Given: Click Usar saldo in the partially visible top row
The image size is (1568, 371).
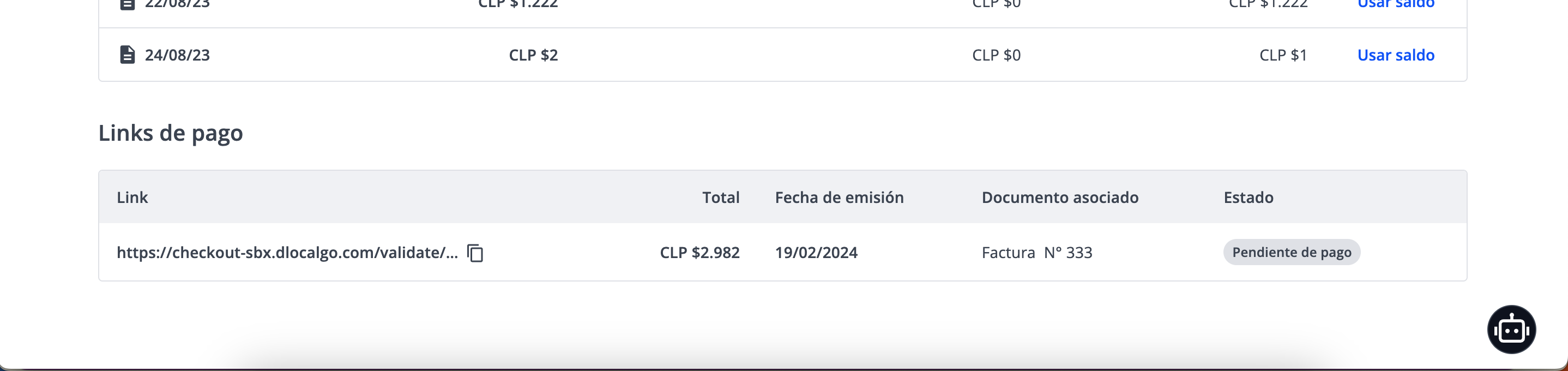Looking at the screenshot, I should point(1396,4).
